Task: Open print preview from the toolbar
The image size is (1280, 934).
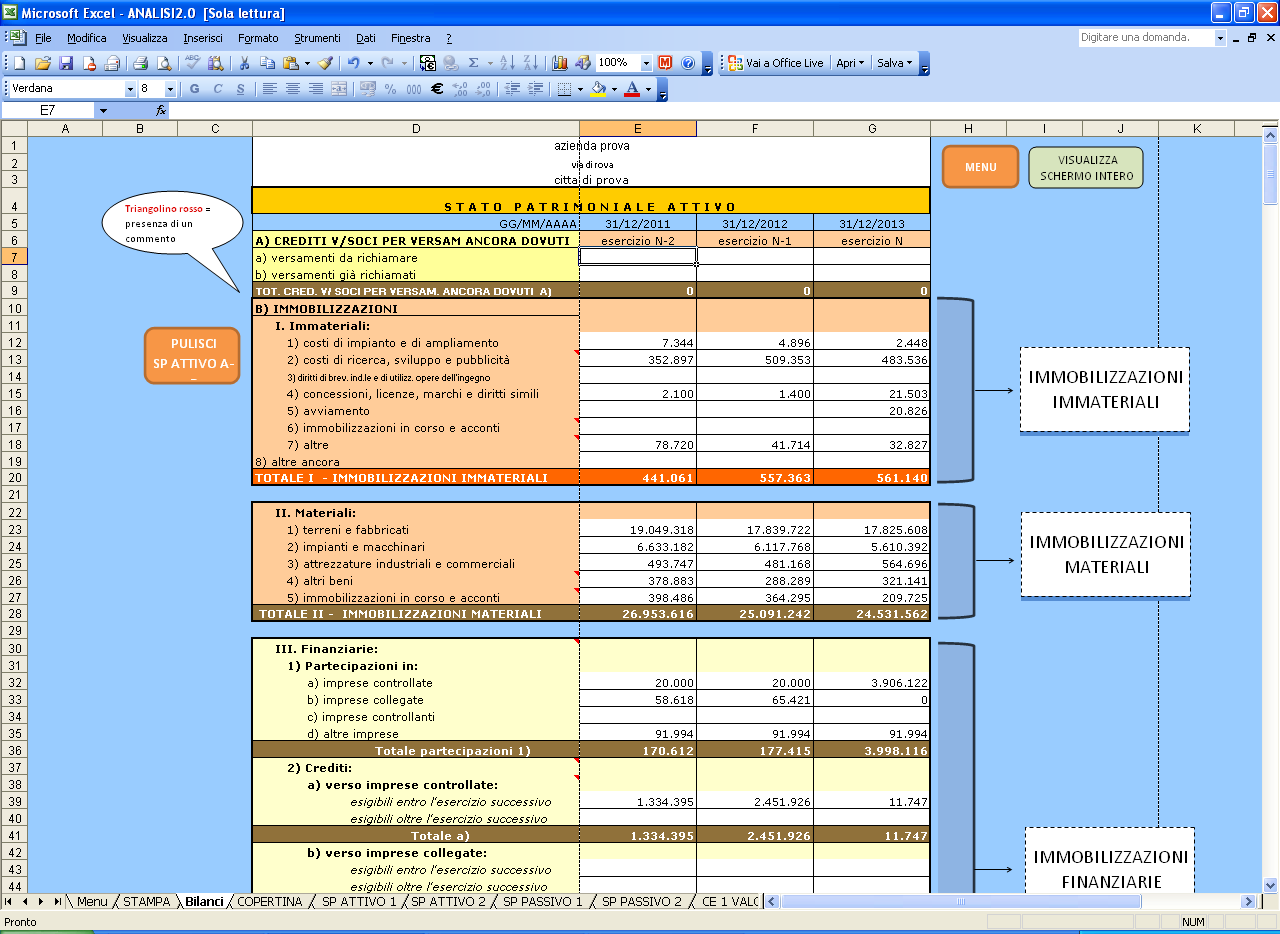Action: click(163, 63)
